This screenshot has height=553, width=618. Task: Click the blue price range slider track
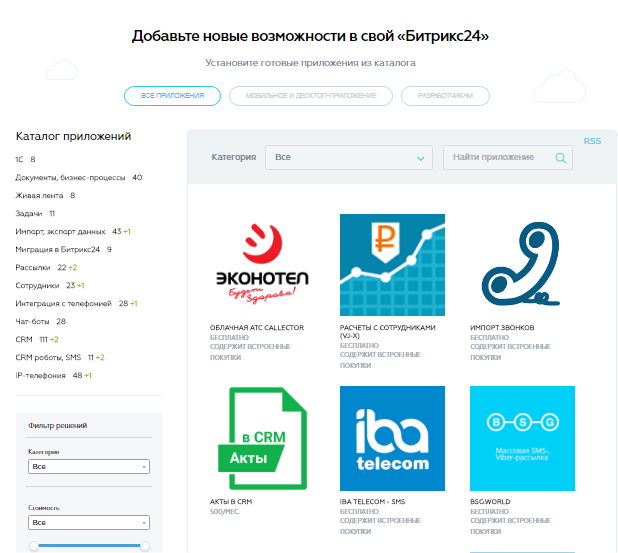89,546
